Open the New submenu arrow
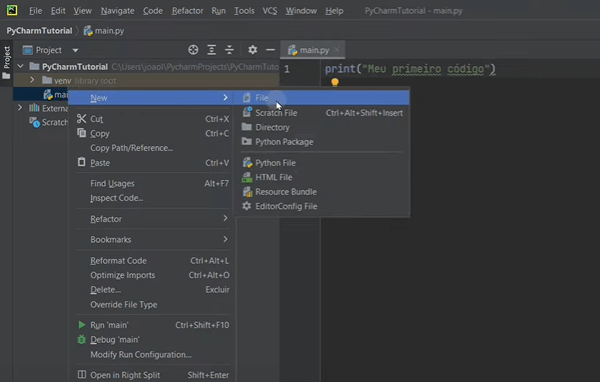 (225, 98)
